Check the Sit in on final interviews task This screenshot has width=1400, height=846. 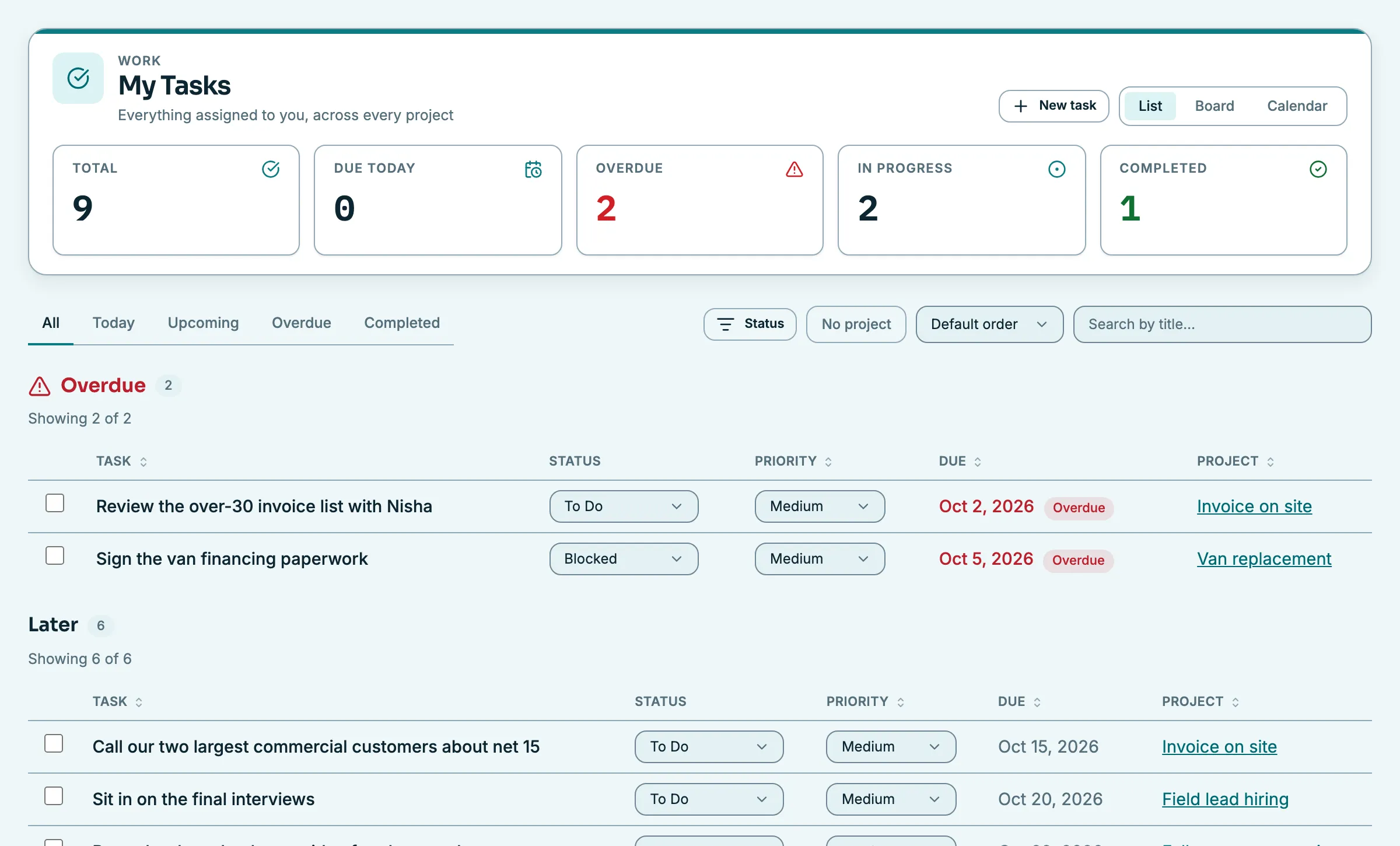click(x=54, y=796)
